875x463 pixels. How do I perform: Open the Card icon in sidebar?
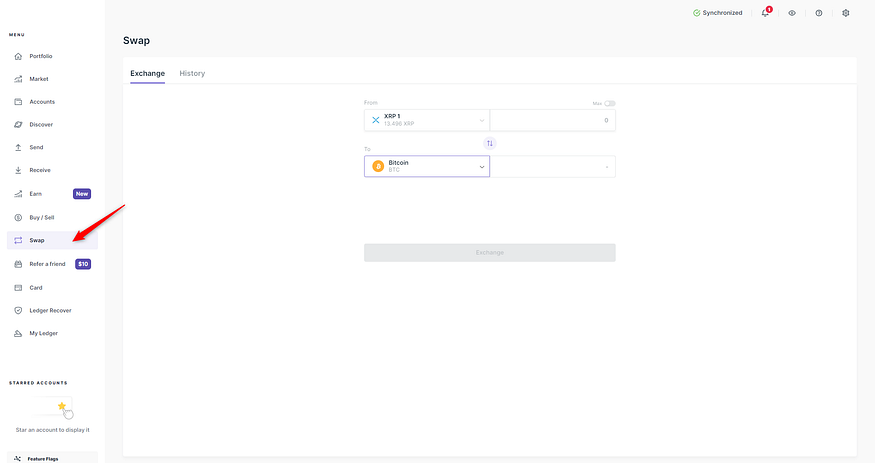(18, 288)
